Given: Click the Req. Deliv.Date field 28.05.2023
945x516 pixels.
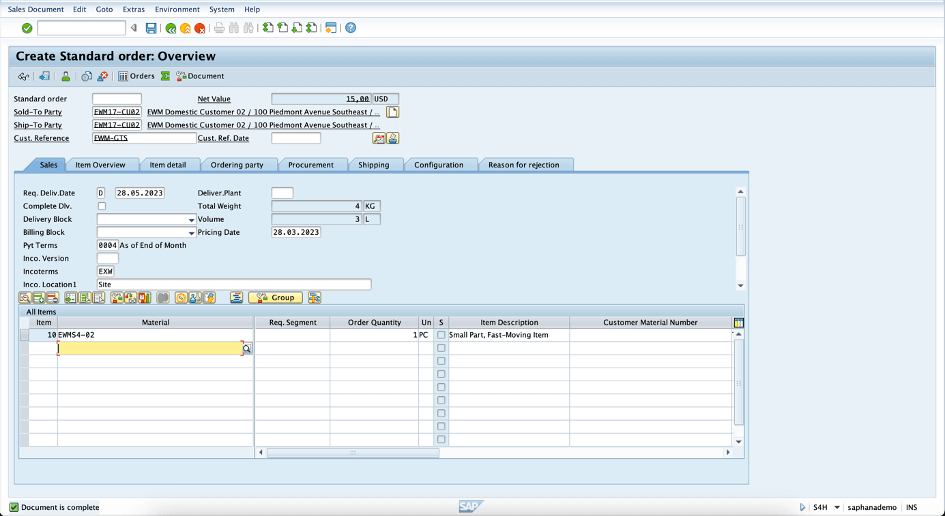Looking at the screenshot, I should point(140,193).
